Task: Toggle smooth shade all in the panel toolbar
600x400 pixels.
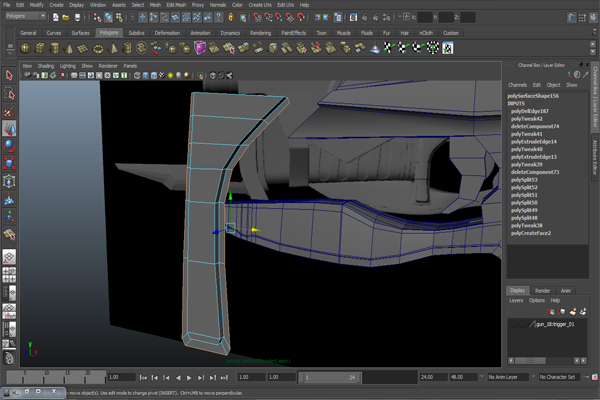Action: coord(145,75)
